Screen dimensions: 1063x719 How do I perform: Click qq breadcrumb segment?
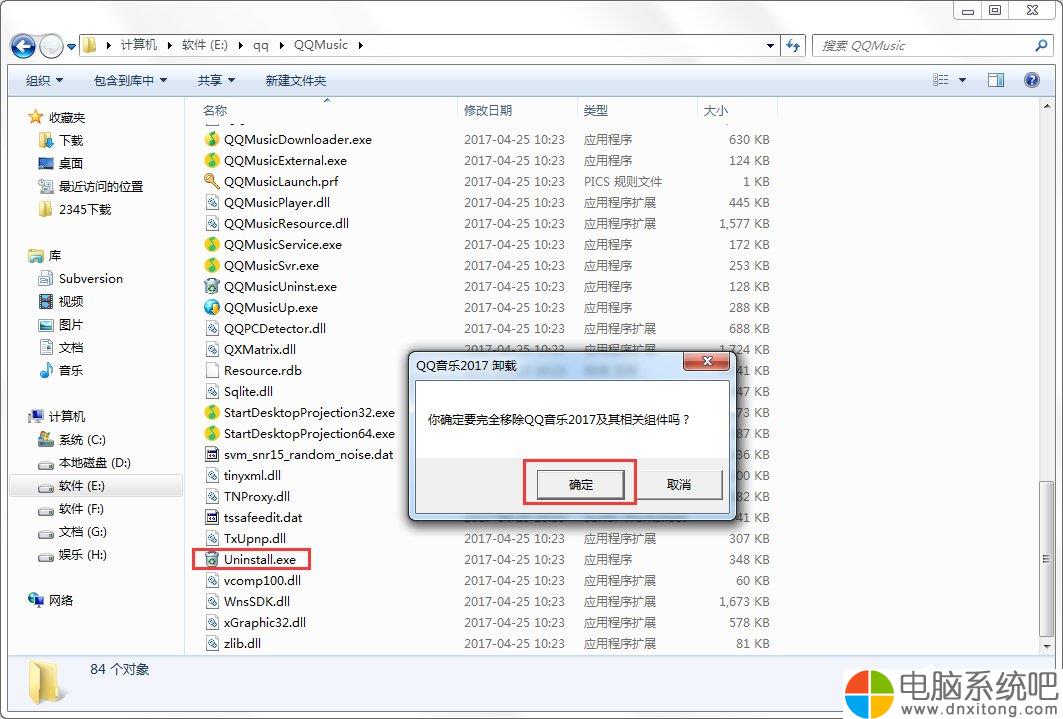[260, 45]
